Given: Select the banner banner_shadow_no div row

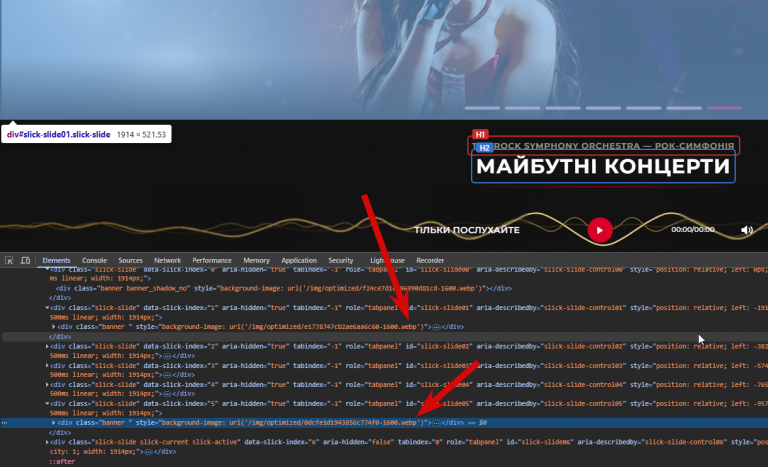Looking at the screenshot, I should point(284,289).
